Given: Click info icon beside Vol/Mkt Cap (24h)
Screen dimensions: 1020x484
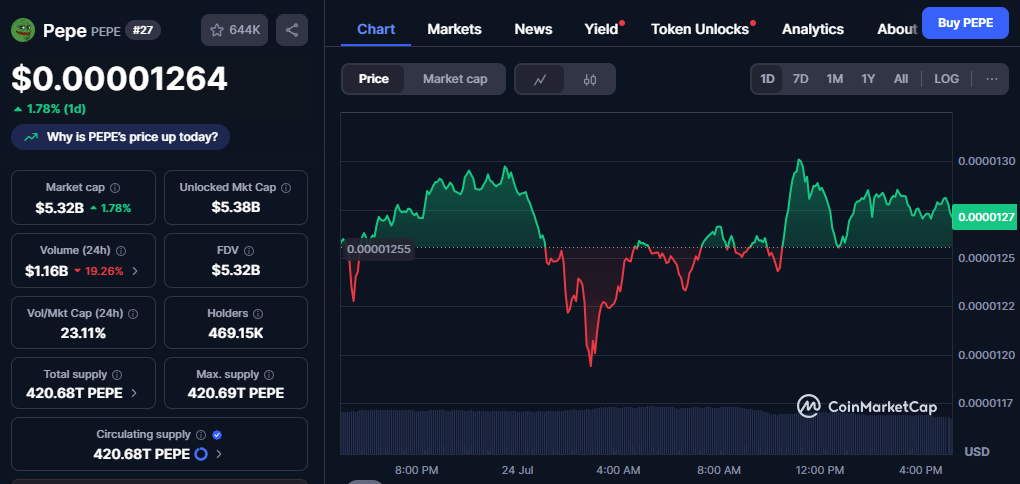Looking at the screenshot, I should [133, 314].
